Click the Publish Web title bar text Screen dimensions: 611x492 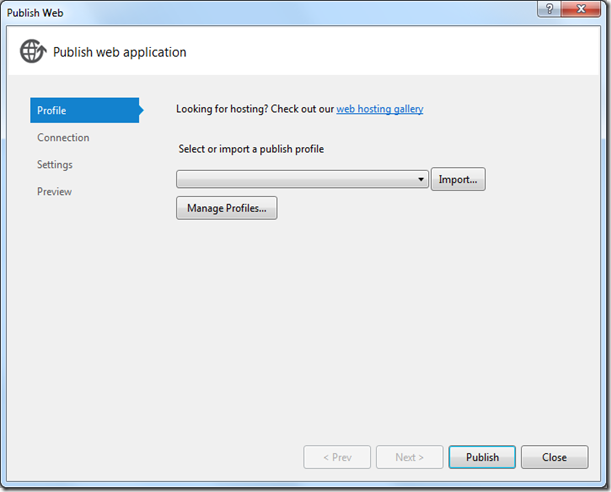[36, 11]
